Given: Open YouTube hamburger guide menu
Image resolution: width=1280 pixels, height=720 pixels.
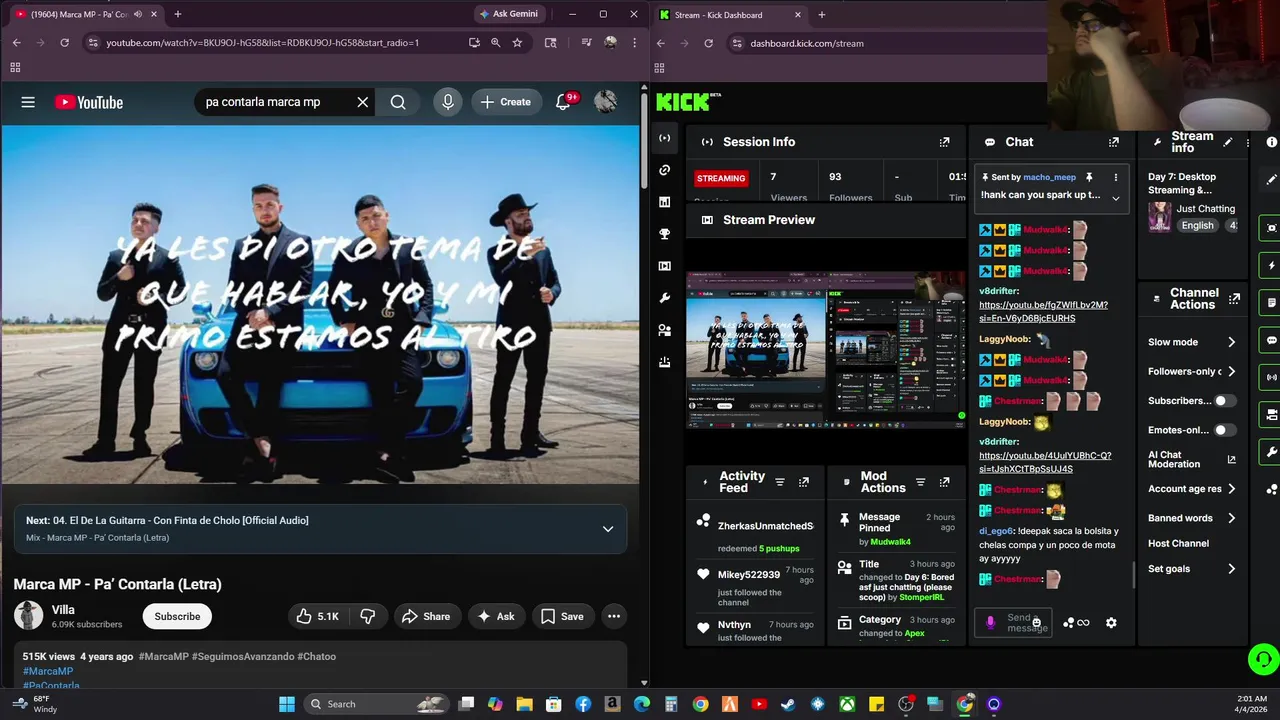Looking at the screenshot, I should click(x=28, y=102).
